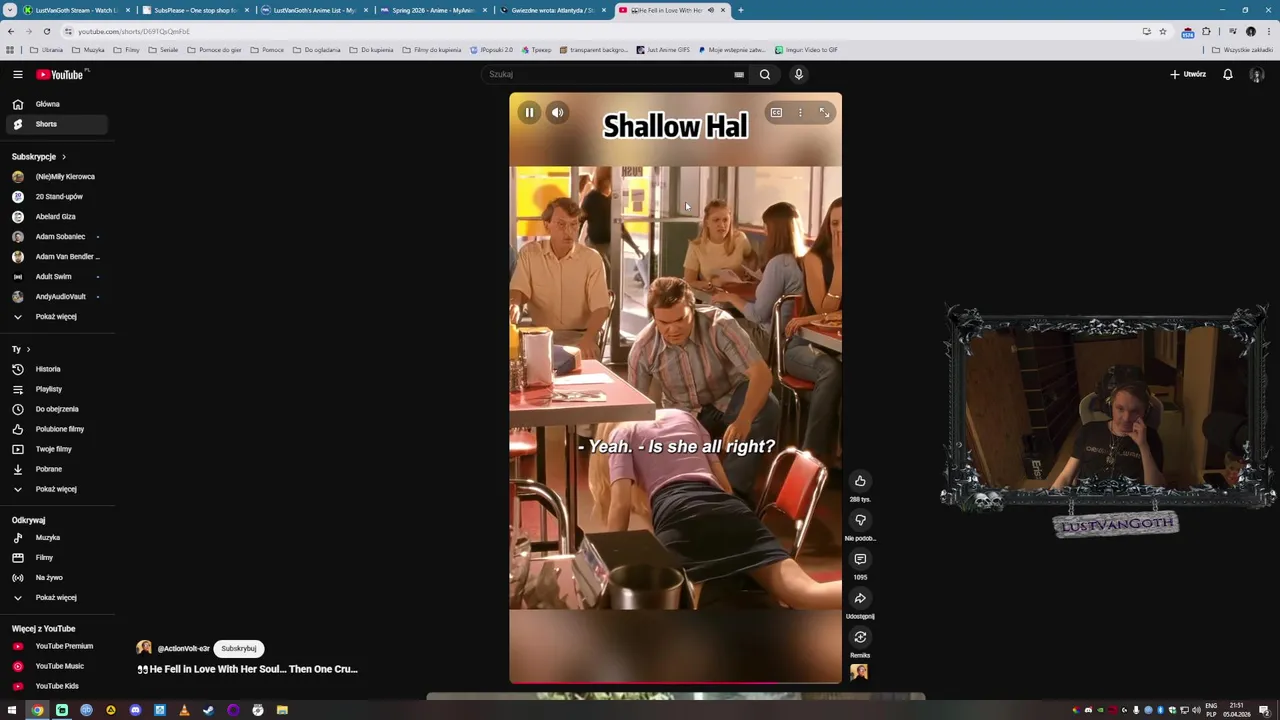Screen dimensions: 1280x720
Task: Go to YouTube home via the logo
Action: pyautogui.click(x=61, y=74)
